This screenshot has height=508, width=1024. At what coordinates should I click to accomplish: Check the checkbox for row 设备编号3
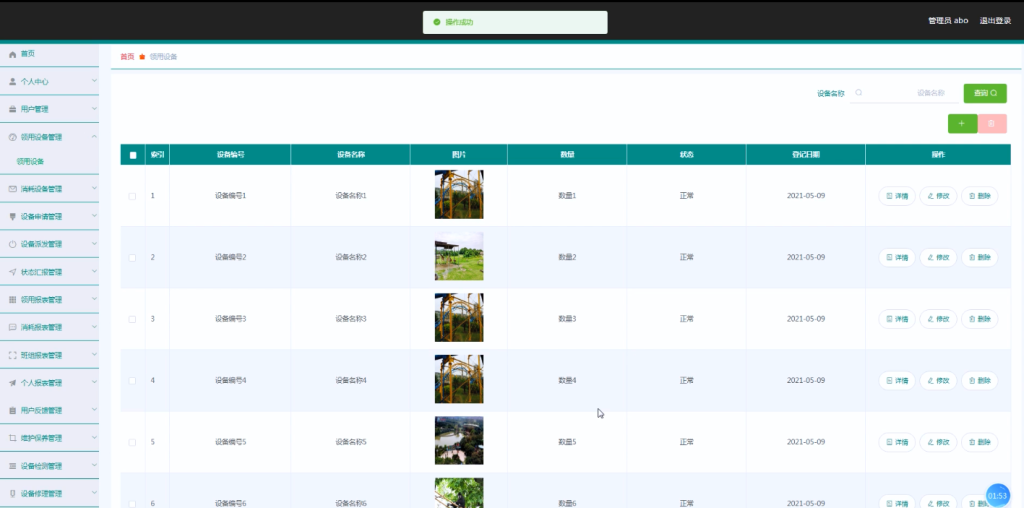(133, 319)
